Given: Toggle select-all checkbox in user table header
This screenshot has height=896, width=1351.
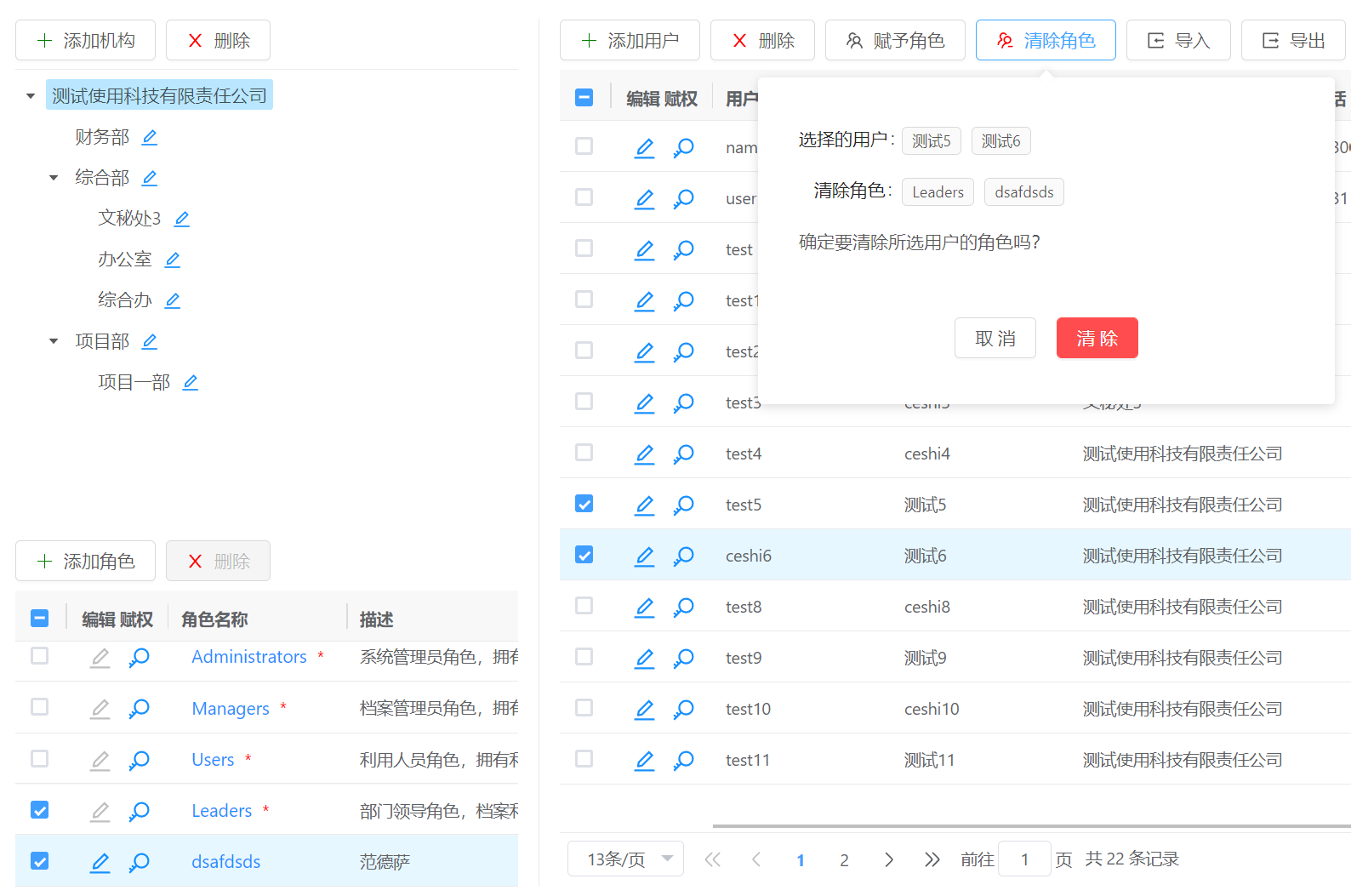Looking at the screenshot, I should tap(584, 98).
